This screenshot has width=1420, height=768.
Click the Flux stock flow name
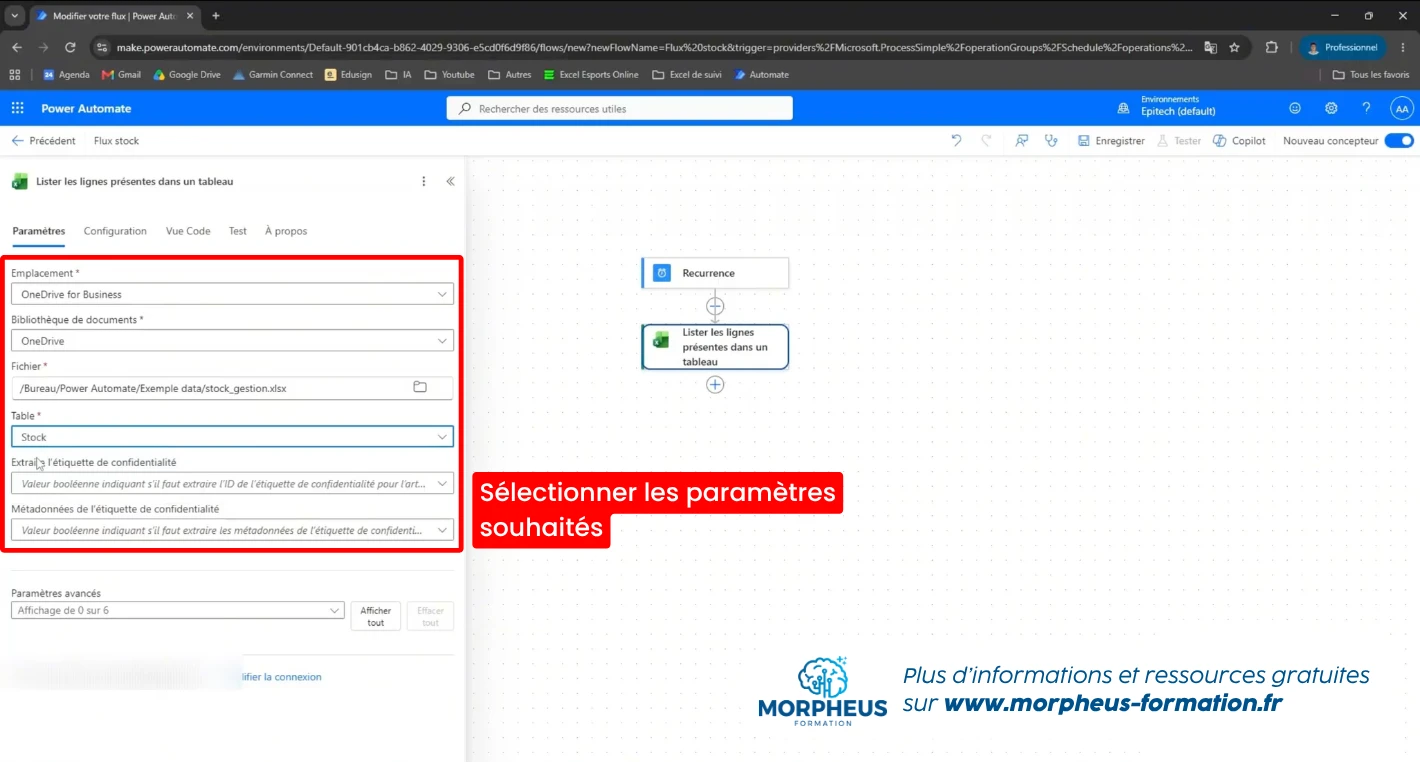pyautogui.click(x=116, y=141)
